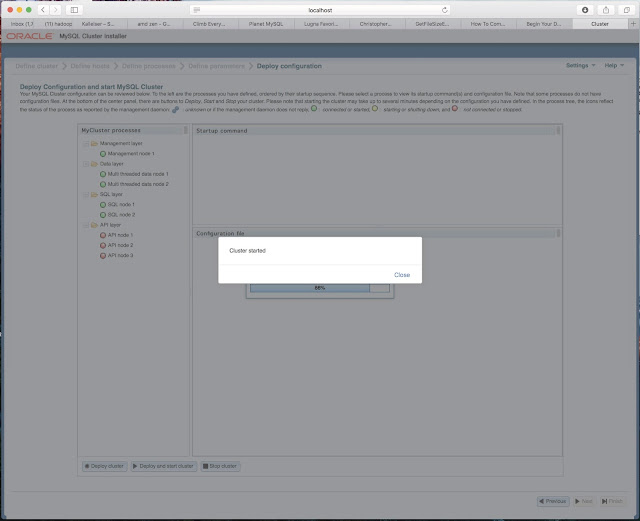
Task: Go to Define hosts step
Action: [90, 66]
